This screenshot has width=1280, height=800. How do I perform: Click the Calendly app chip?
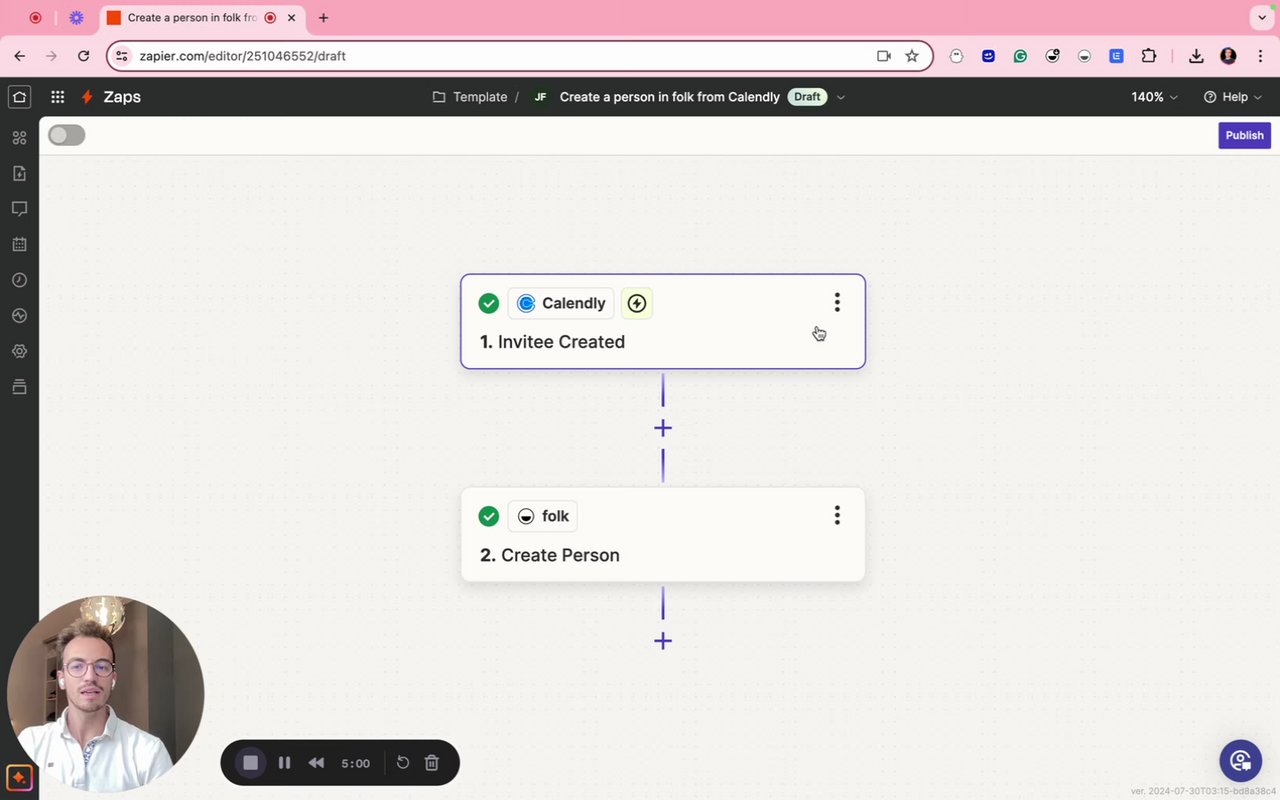[x=561, y=303]
